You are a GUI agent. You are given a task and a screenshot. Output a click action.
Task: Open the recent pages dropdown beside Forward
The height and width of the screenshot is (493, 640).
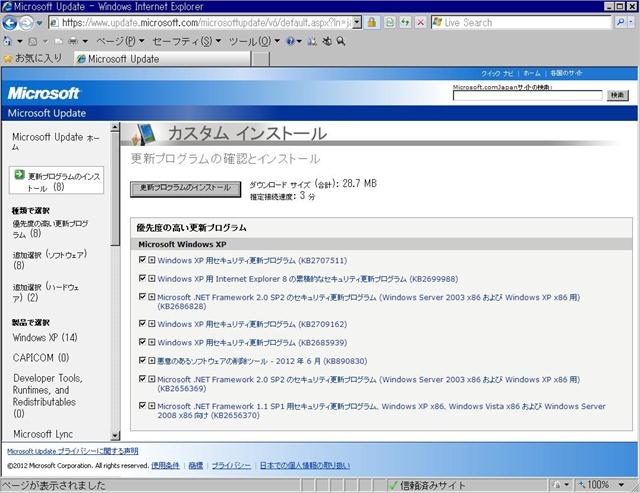[39, 23]
